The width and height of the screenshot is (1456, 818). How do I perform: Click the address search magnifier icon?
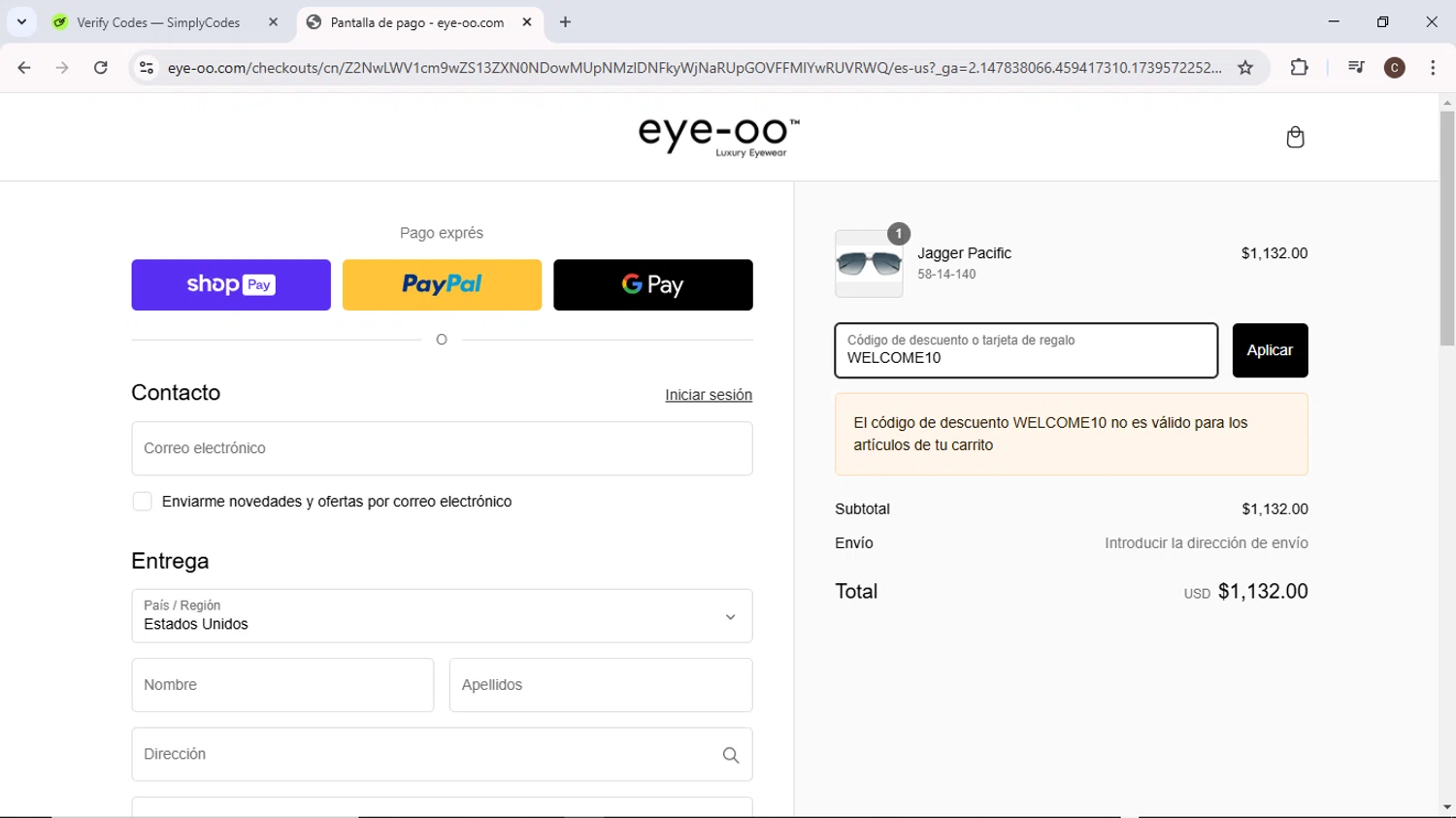[x=731, y=755]
